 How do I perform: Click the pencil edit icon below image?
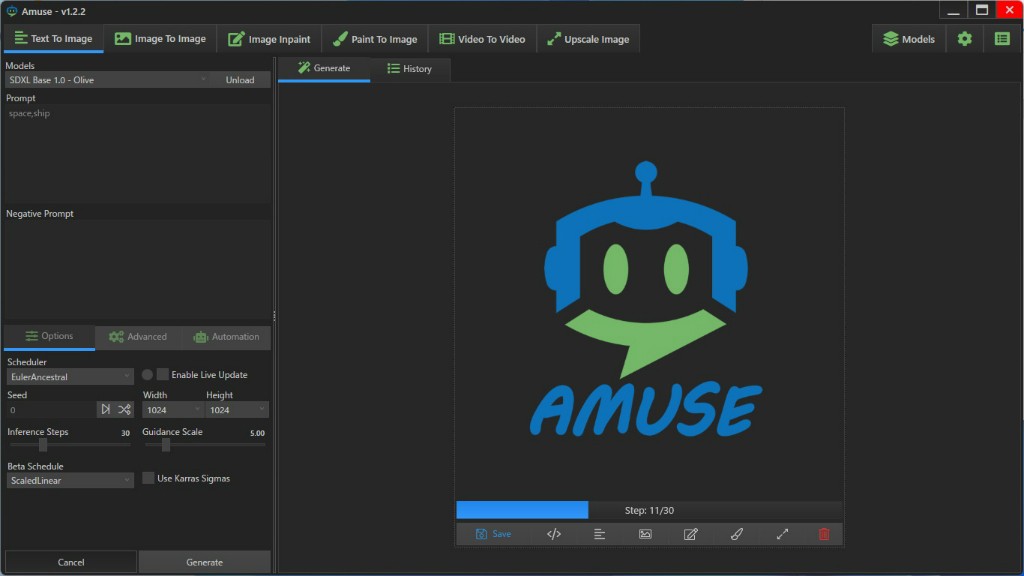click(x=690, y=534)
